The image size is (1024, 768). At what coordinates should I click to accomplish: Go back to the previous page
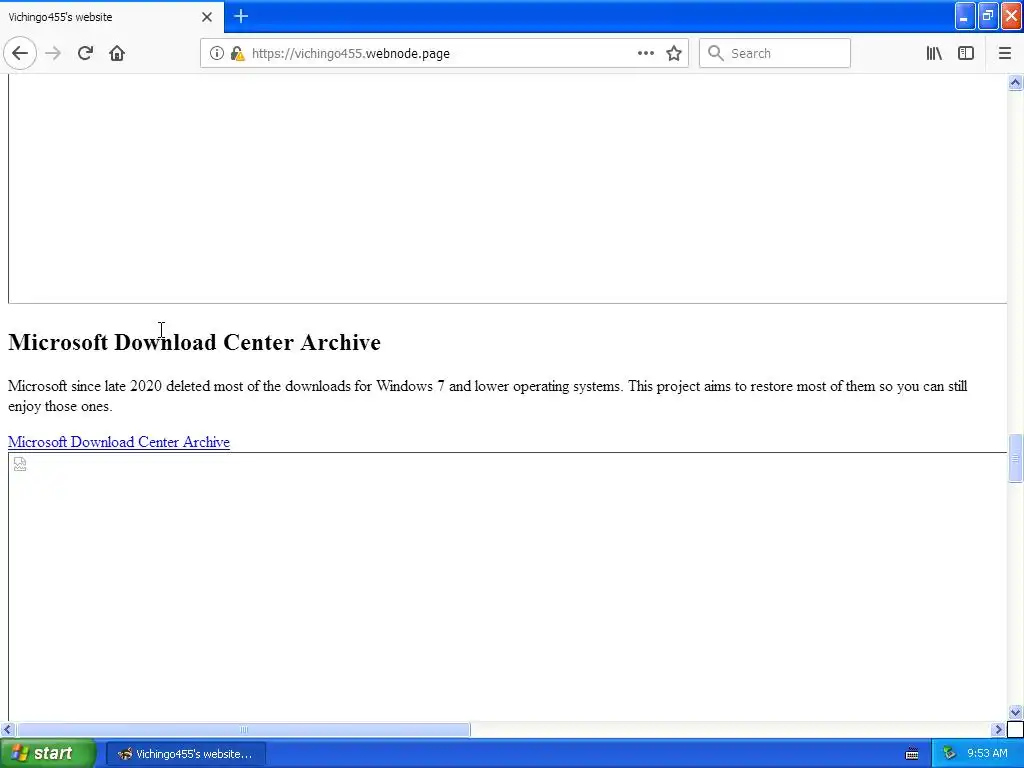pos(20,53)
